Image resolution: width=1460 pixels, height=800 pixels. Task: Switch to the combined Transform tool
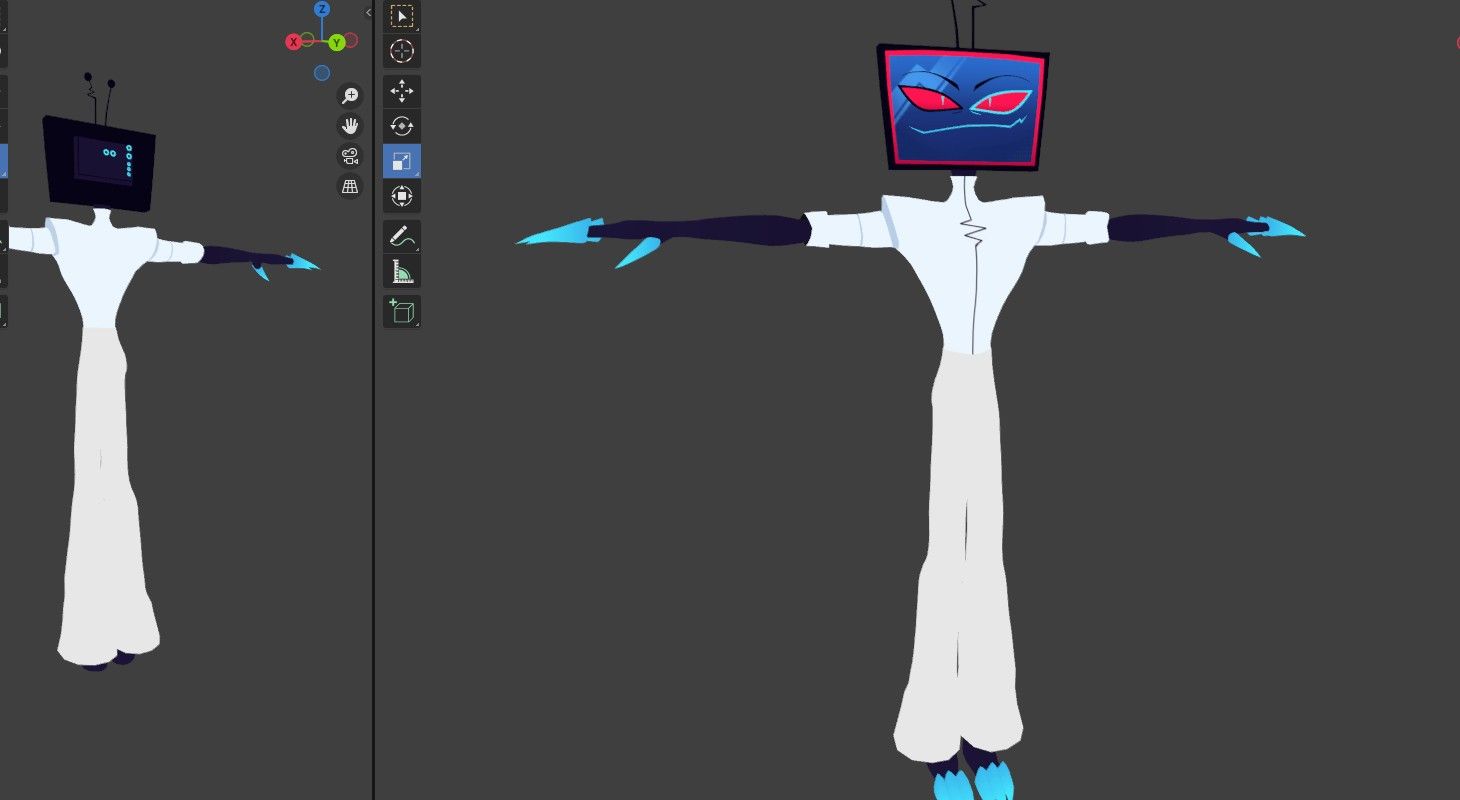pyautogui.click(x=402, y=196)
